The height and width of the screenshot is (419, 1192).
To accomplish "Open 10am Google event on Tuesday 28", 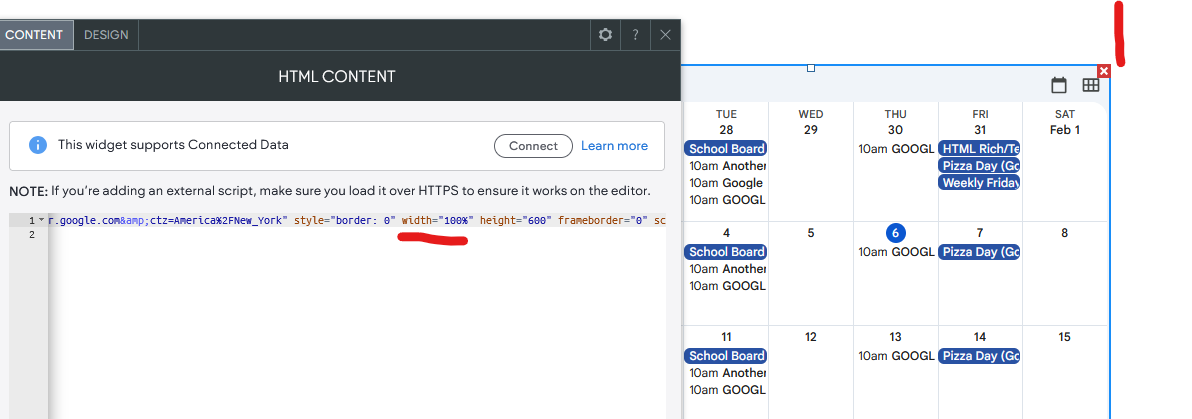I will tap(726, 183).
